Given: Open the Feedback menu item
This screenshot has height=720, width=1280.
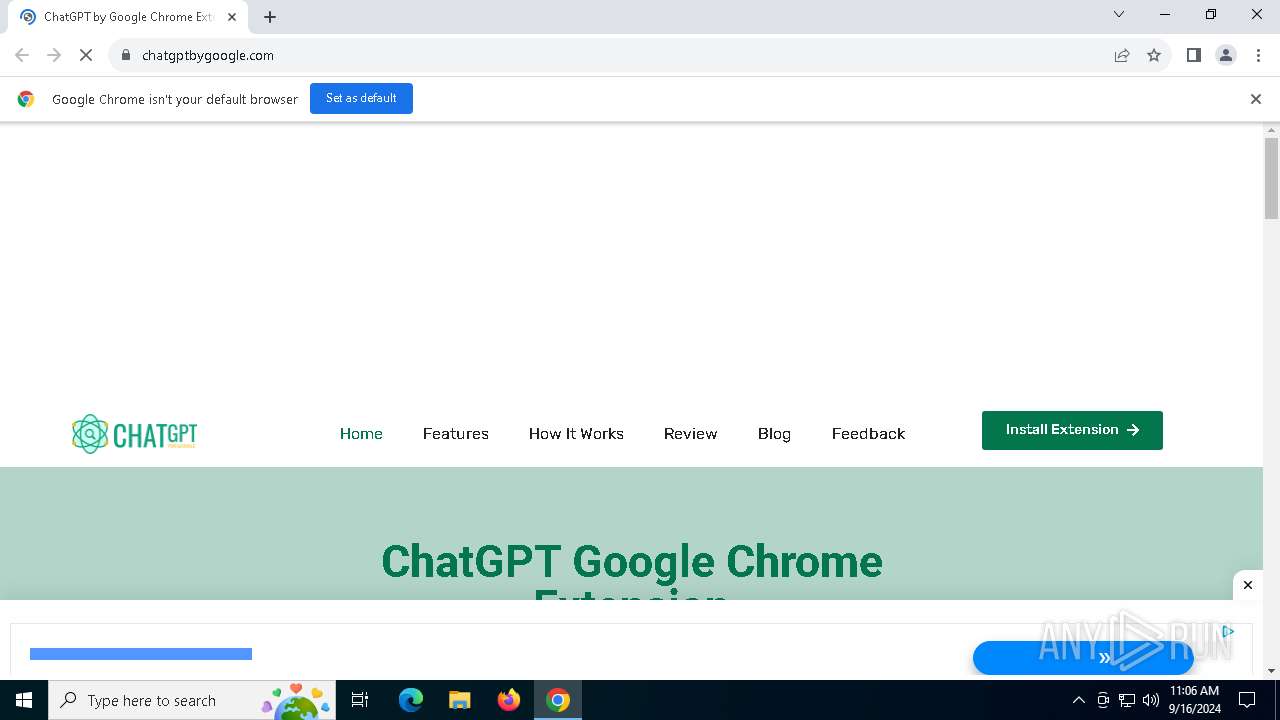Looking at the screenshot, I should tap(868, 434).
